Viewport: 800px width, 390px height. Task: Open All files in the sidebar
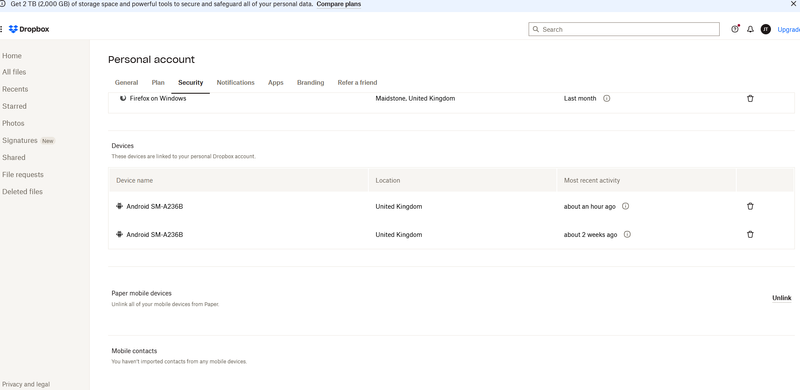coord(14,72)
